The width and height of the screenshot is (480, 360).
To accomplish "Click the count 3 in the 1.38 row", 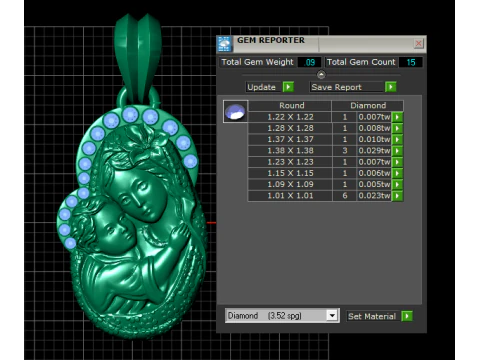I will [345, 151].
